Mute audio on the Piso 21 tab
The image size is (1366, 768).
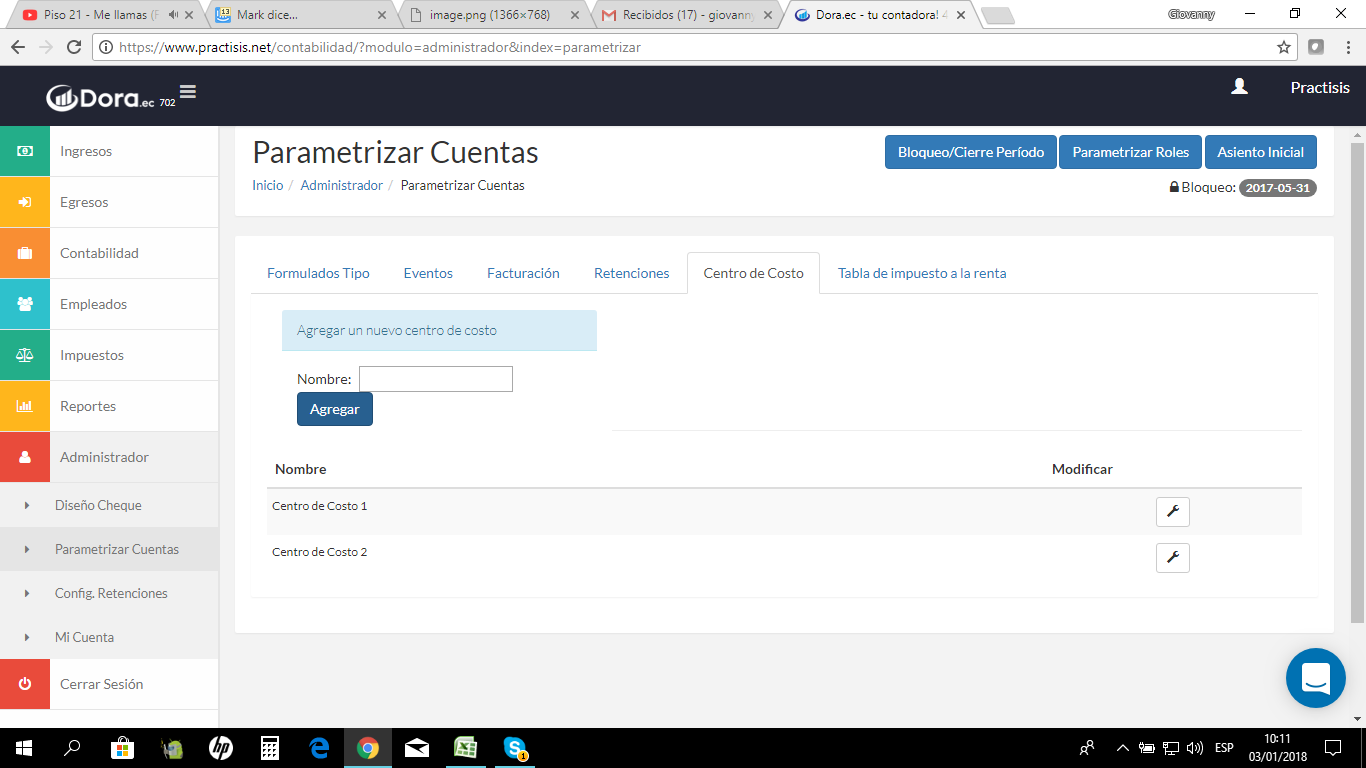point(174,15)
